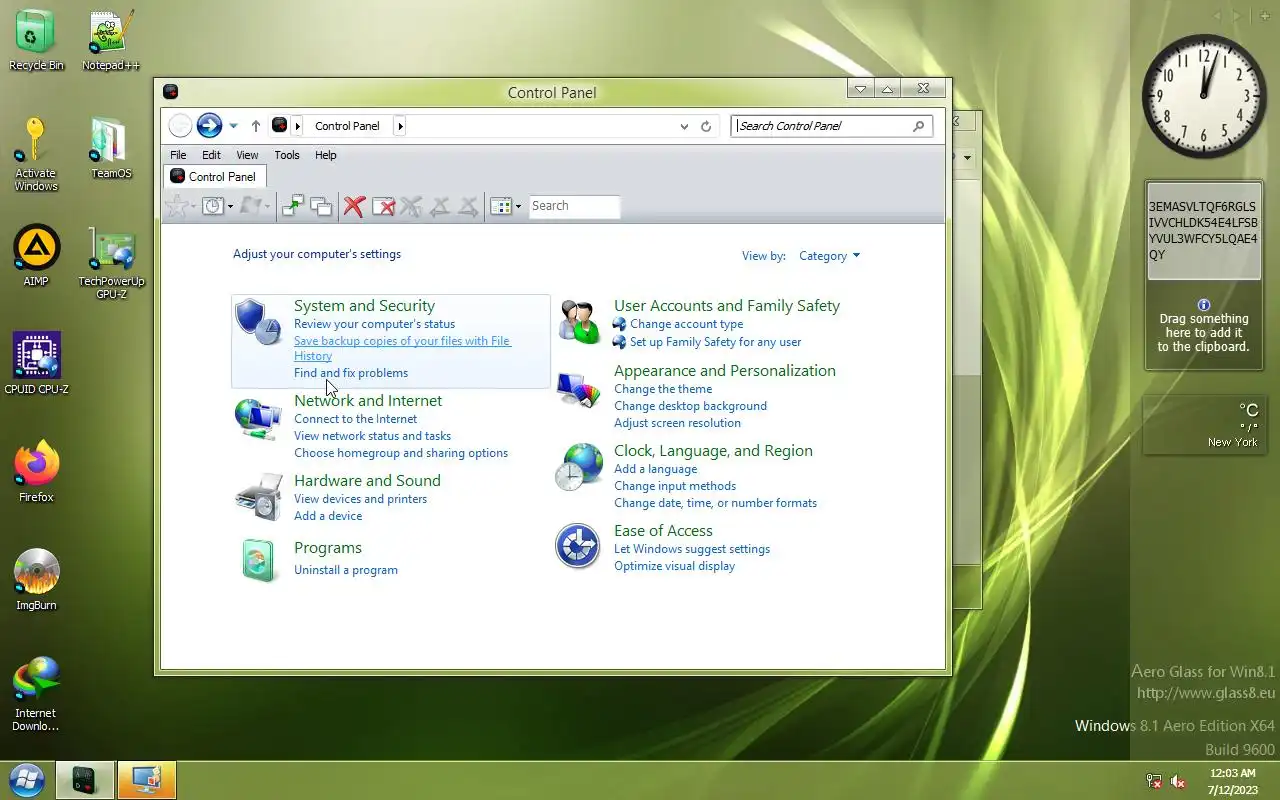Select the AIMP desktop icon
Screen dimensions: 1280x800
[36, 256]
